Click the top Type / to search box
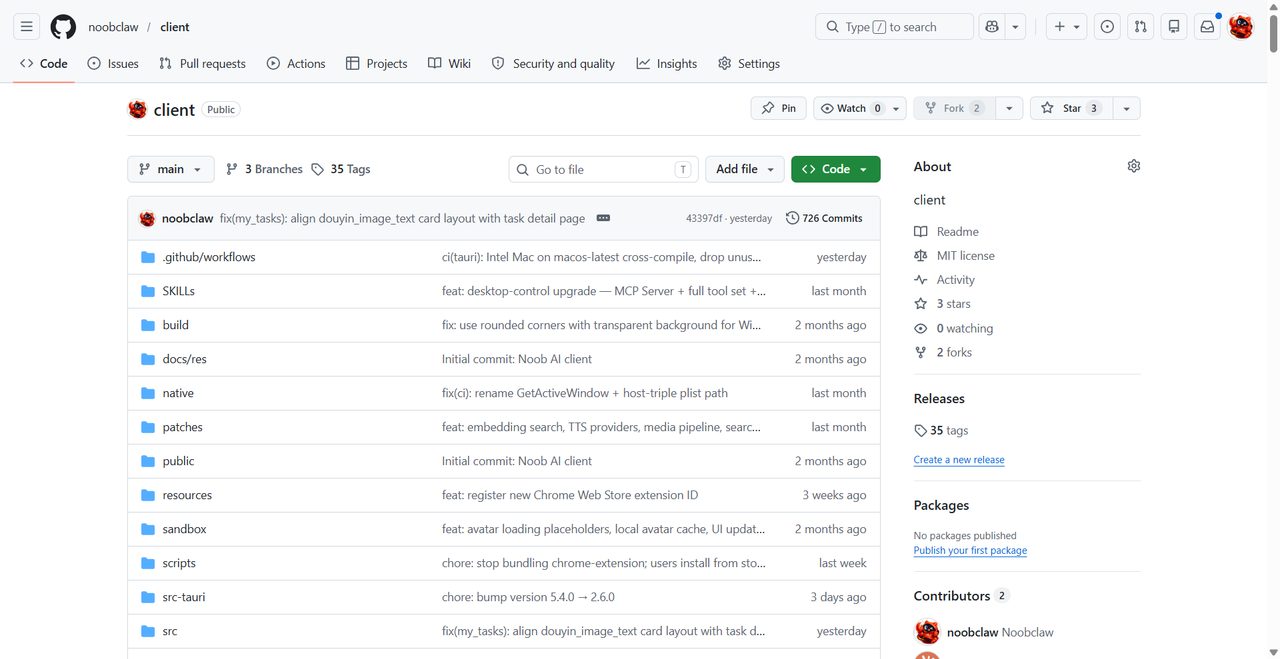This screenshot has height=659, width=1280. pyautogui.click(x=895, y=27)
